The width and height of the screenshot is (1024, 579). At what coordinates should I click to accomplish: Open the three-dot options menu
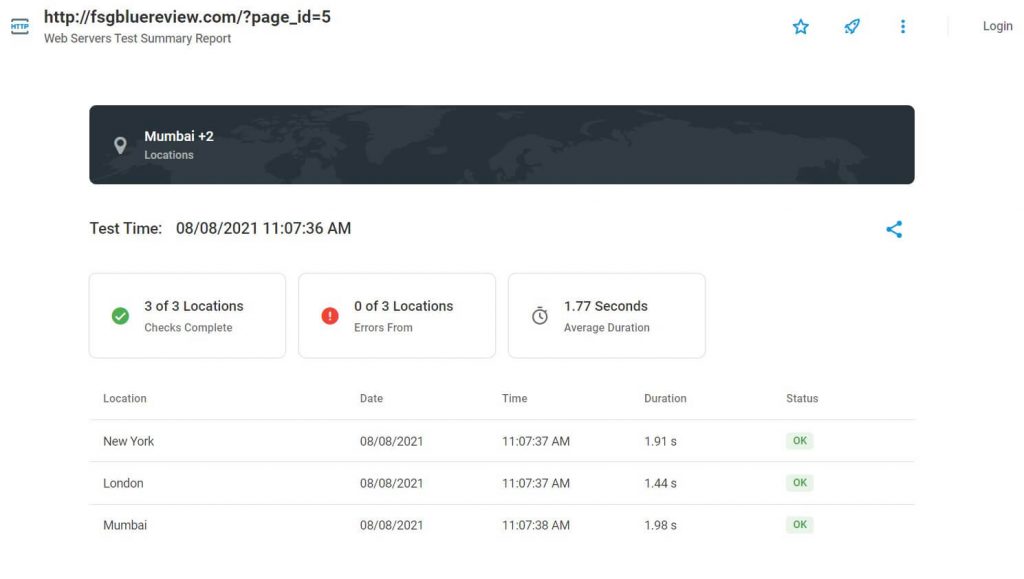coord(903,26)
